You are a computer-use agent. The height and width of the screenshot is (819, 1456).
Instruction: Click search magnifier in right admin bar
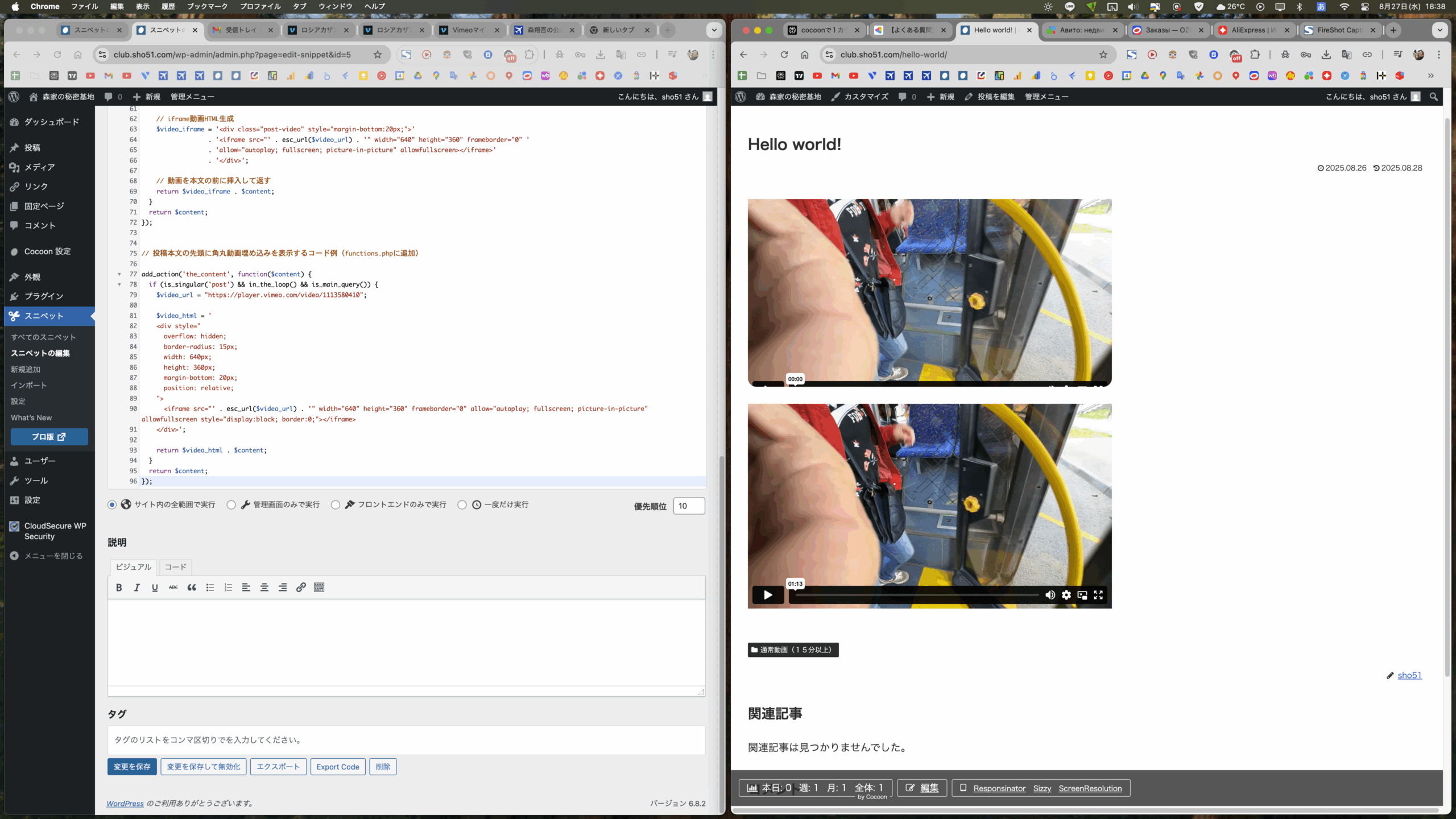pyautogui.click(x=1433, y=97)
